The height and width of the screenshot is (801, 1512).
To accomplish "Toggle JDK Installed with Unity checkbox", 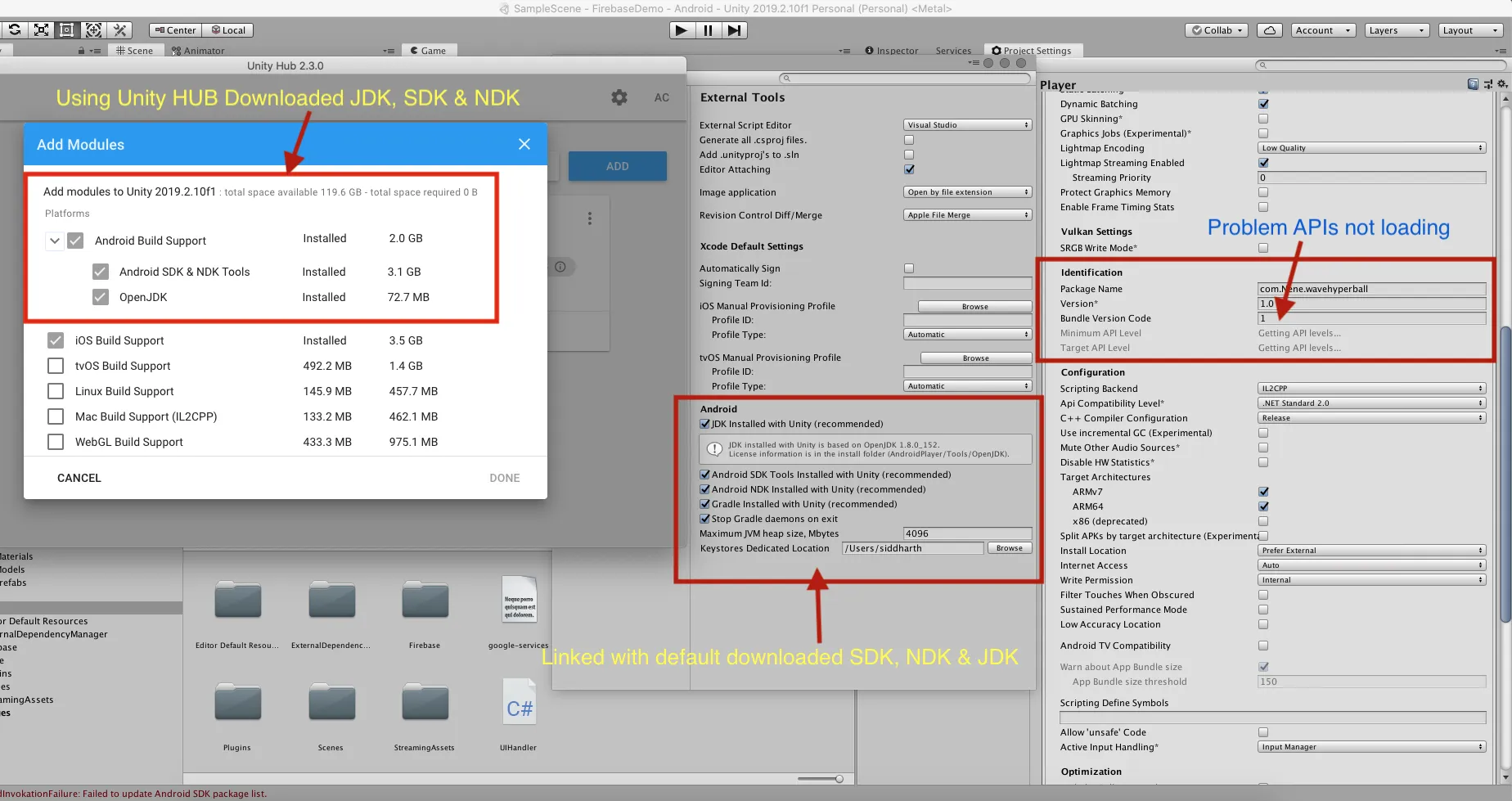I will pos(704,424).
